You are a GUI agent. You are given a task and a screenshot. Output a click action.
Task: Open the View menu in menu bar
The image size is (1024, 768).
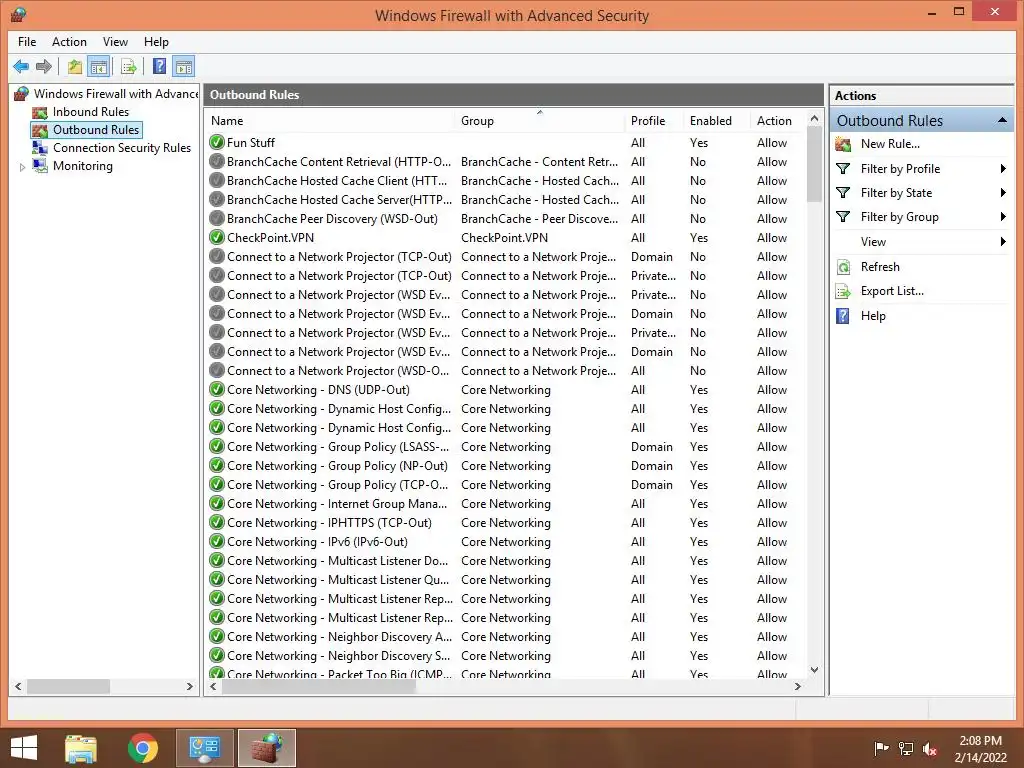pyautogui.click(x=115, y=42)
